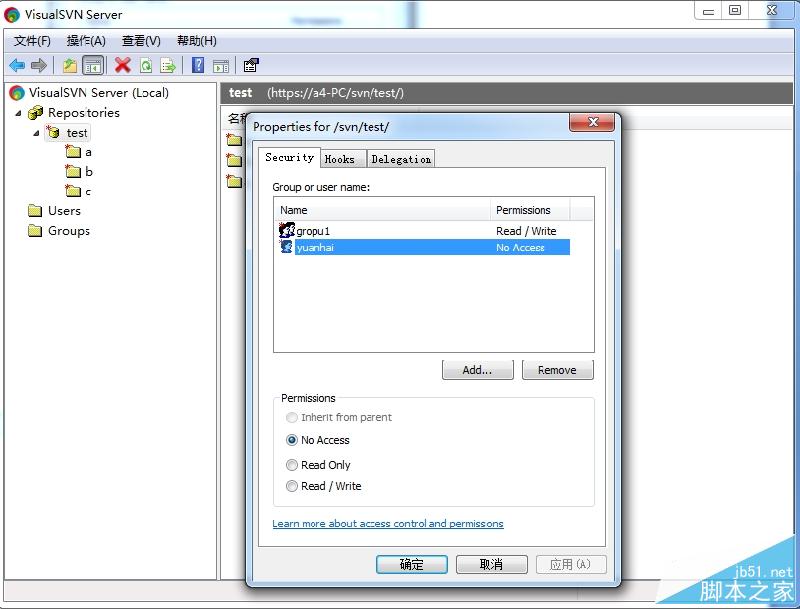Click the Export List toolbar icon
The image size is (800, 609).
point(168,65)
